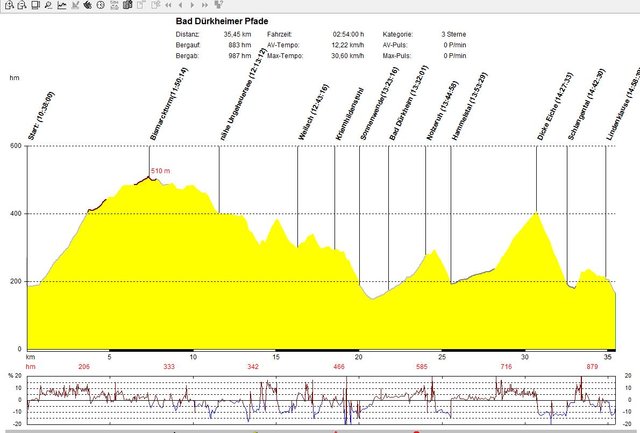This screenshot has width=640, height=433.
Task: Click the cumulative climb value 206
Action: 84,366
